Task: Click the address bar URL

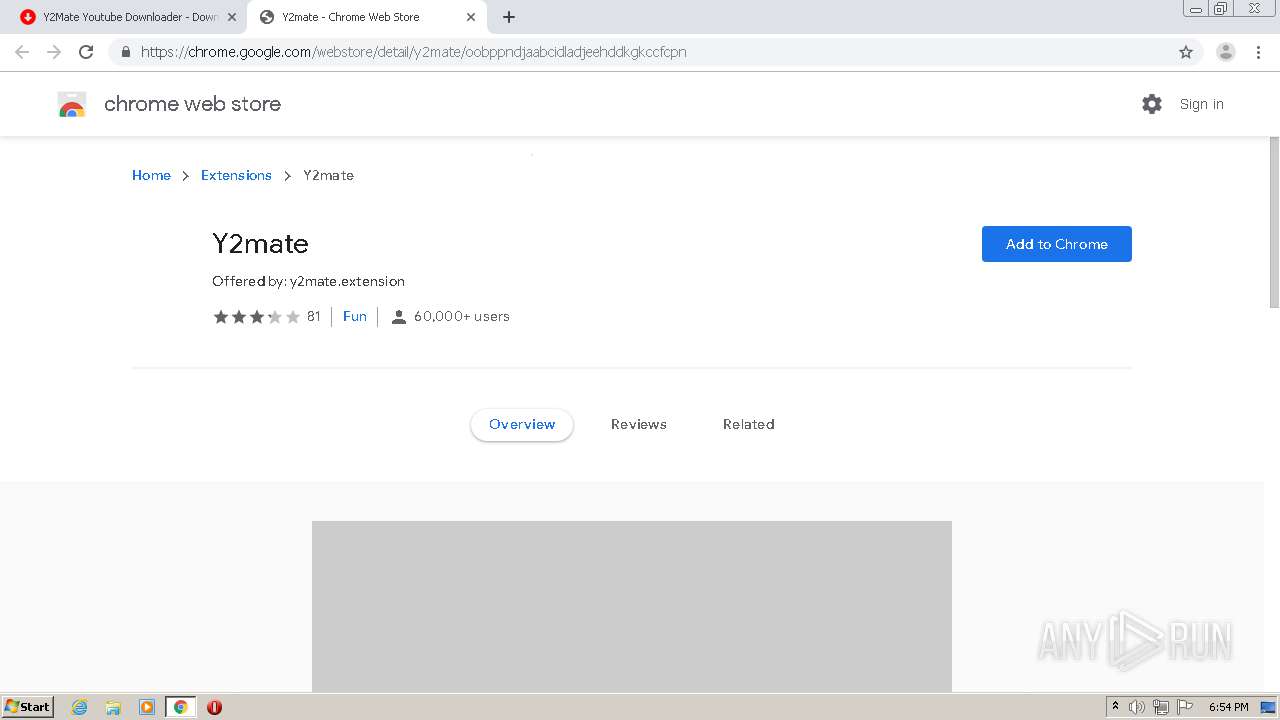Action: click(x=414, y=52)
